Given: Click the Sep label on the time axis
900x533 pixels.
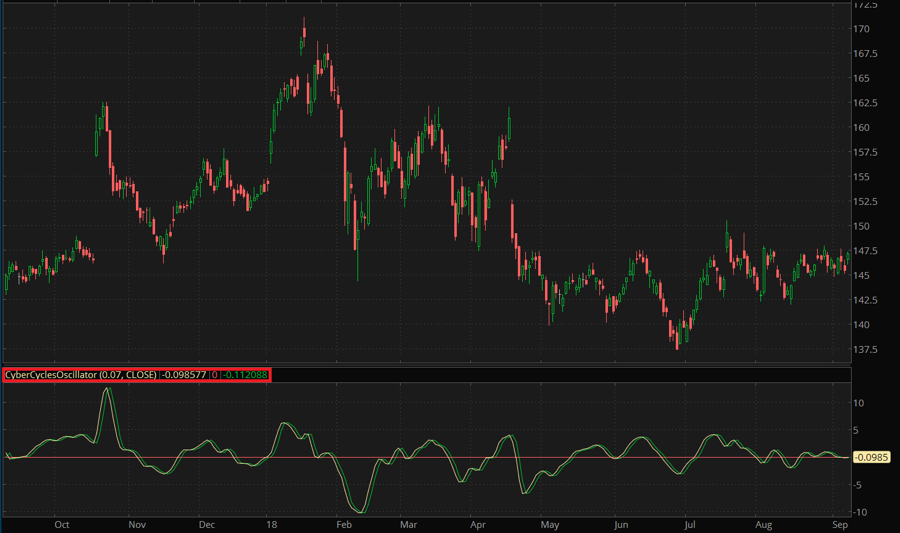Looking at the screenshot, I should click(x=840, y=523).
